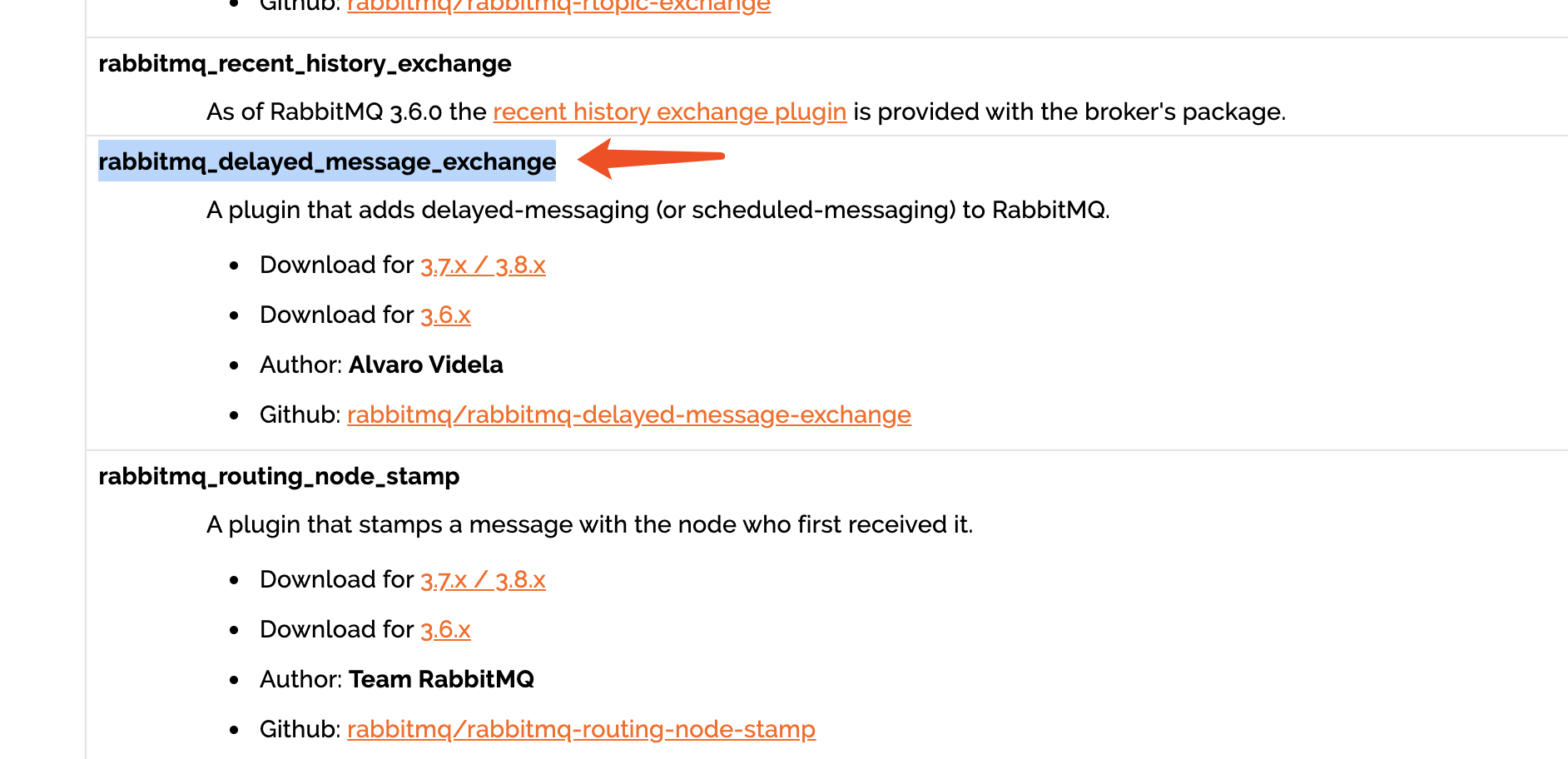Click the highlighted rabbitmq_delayed_message_exchange heading
1568x759 pixels.
tap(326, 161)
